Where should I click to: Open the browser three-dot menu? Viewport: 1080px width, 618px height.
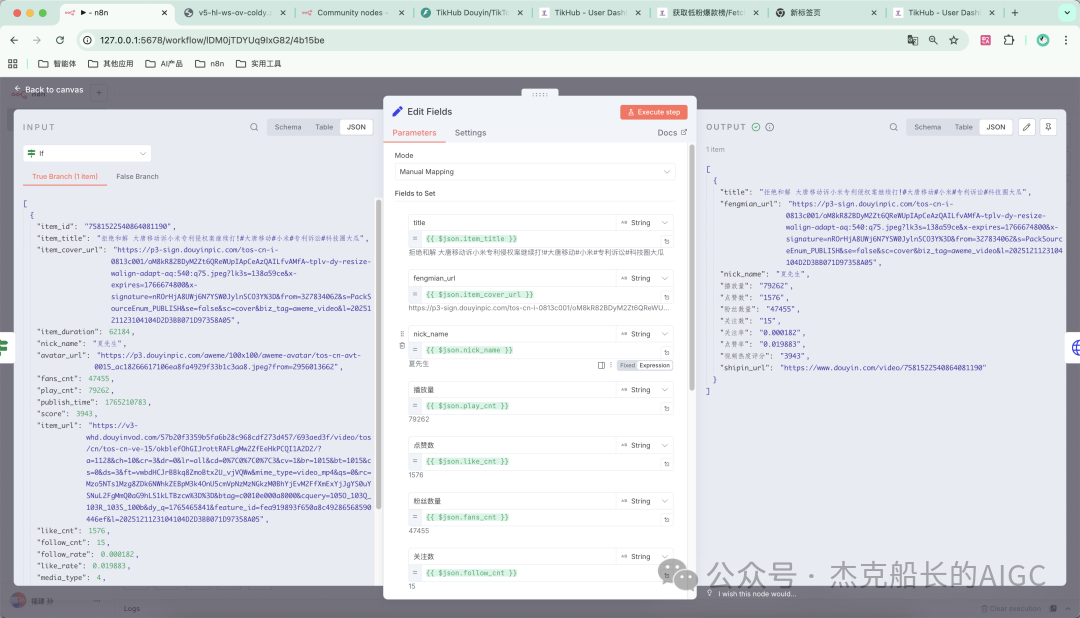tap(1066, 40)
